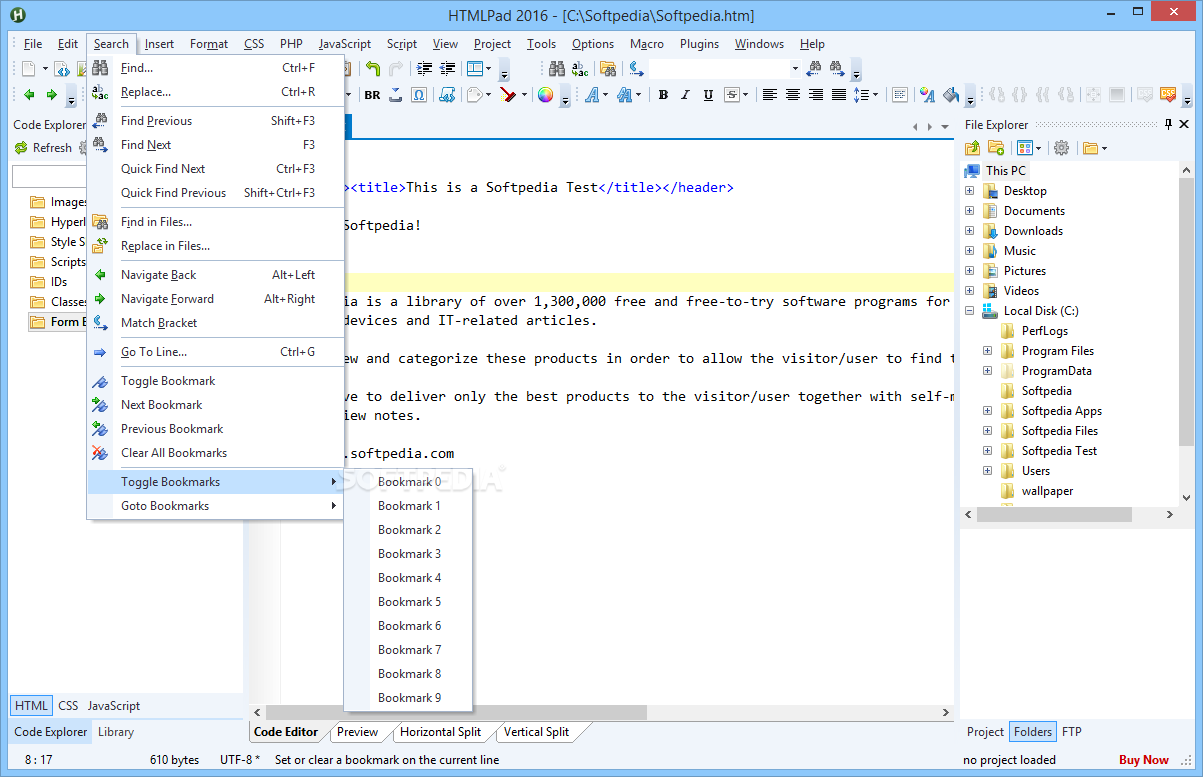The height and width of the screenshot is (777, 1203).
Task: Expand the Users folder node
Action: tap(987, 471)
